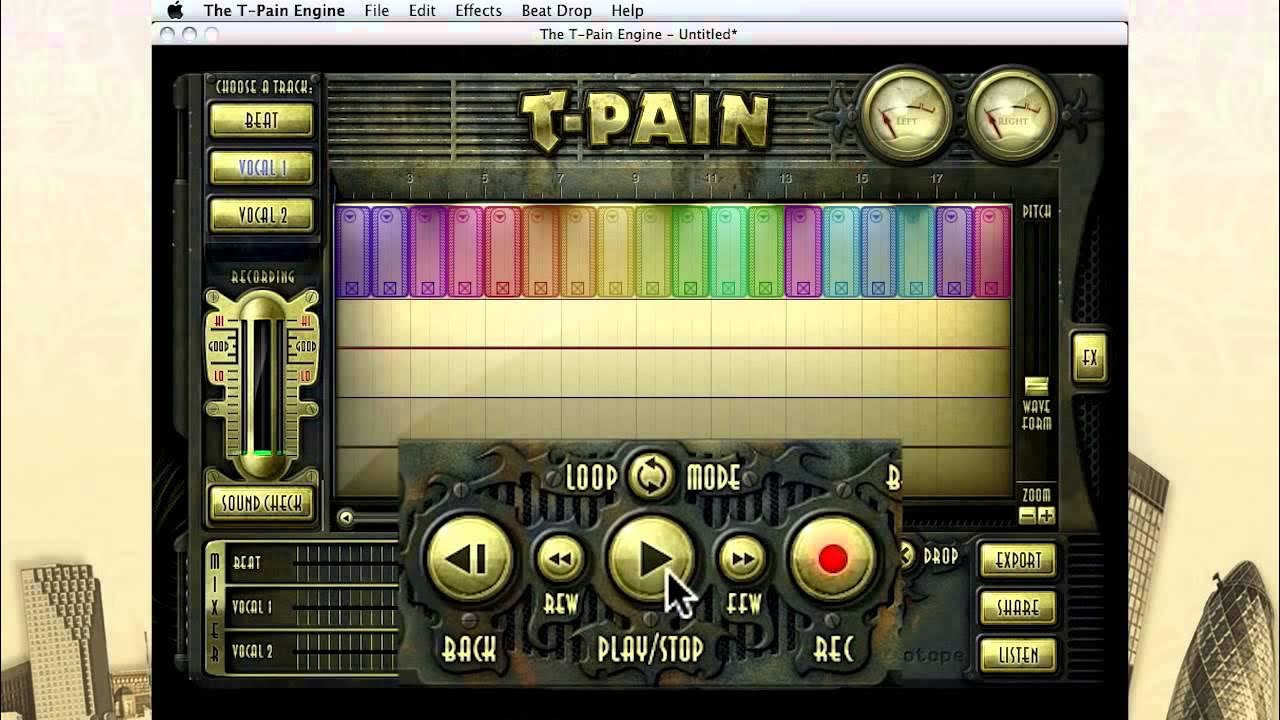The image size is (1280, 720).
Task: Click the Sound Check button
Action: [x=261, y=504]
